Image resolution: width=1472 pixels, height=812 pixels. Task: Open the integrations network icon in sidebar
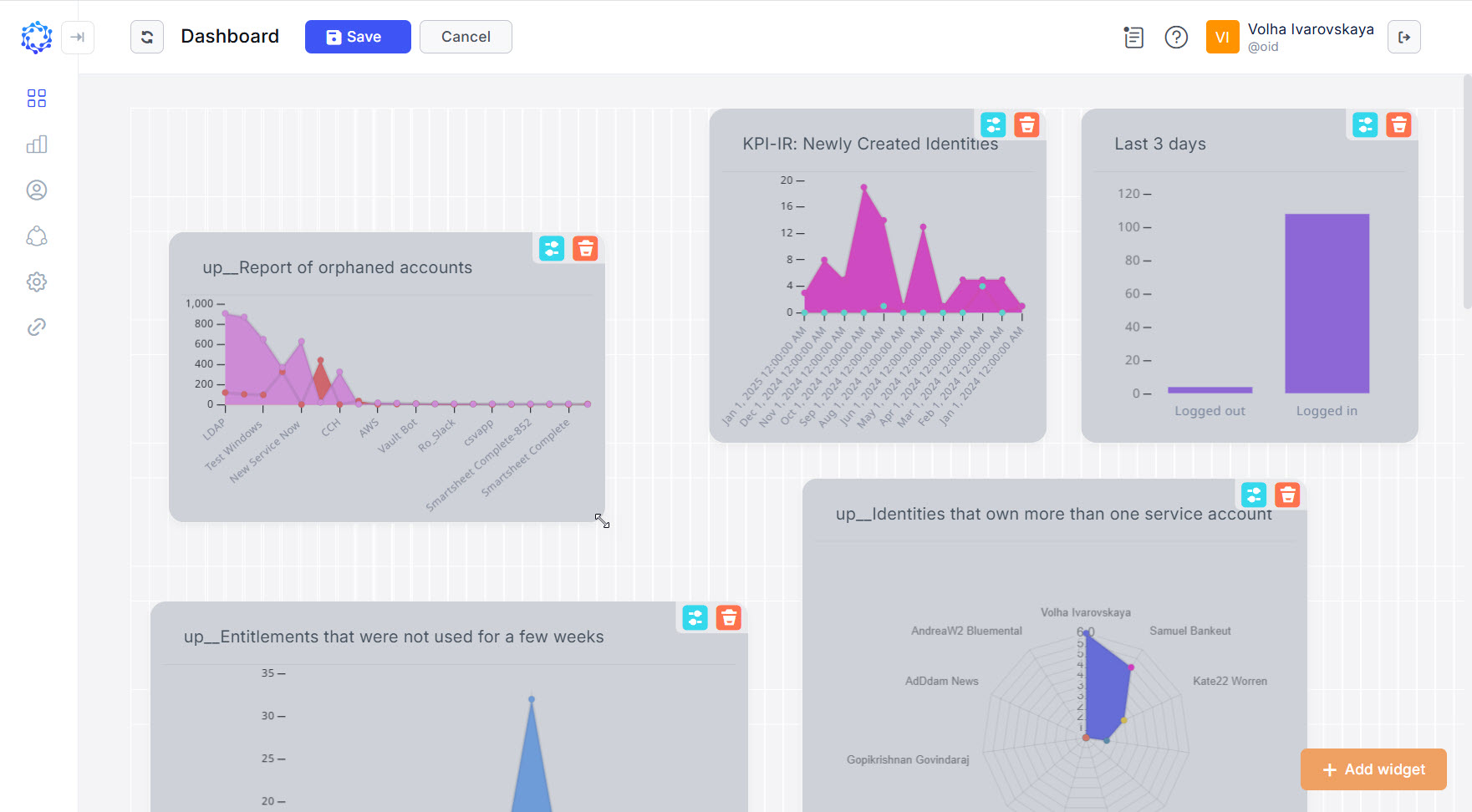36,236
